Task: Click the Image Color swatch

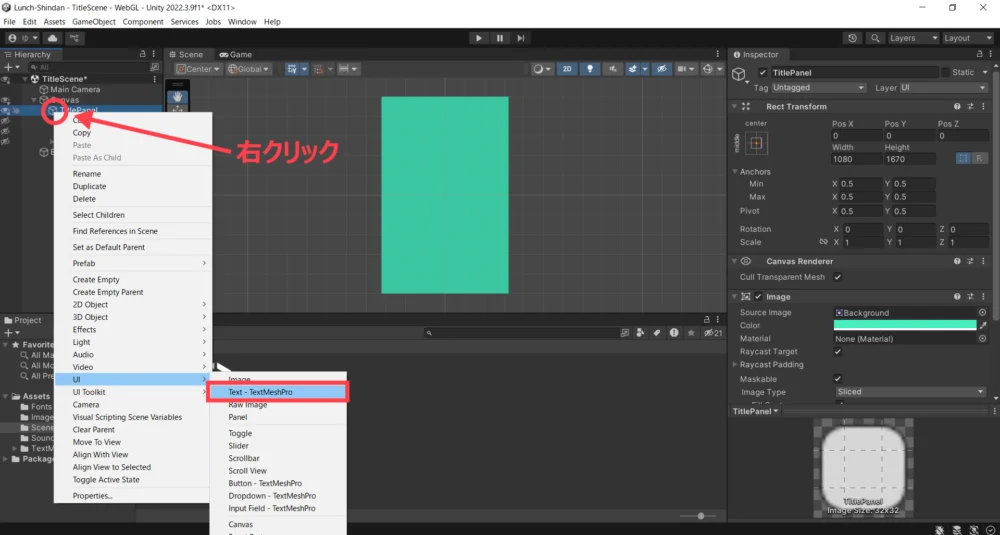Action: coord(905,325)
